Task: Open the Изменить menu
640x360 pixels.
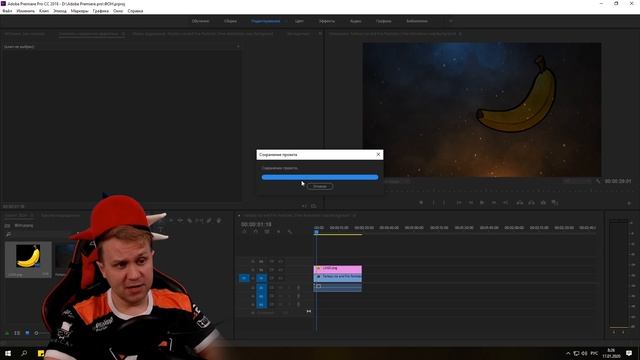Action: (x=25, y=11)
